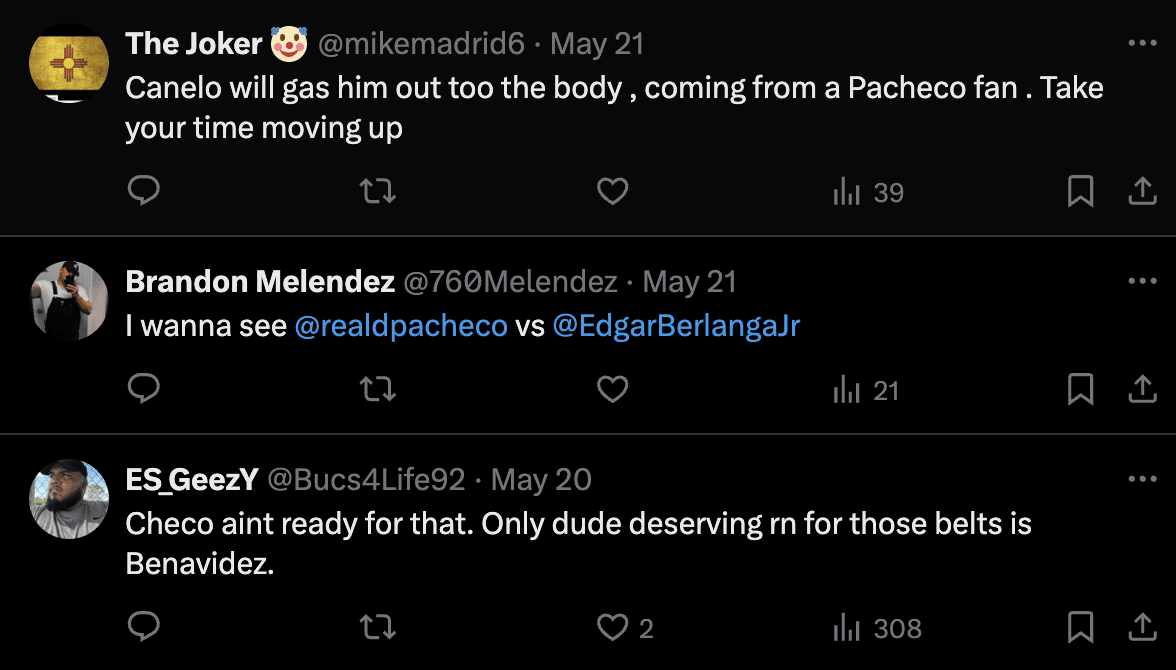View analytics for Brandon Melendez's tweet
Image resolution: width=1176 pixels, height=670 pixels.
[866, 390]
